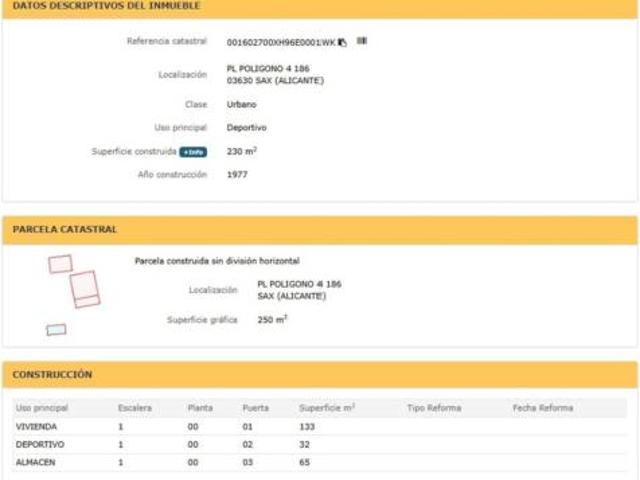Click the 'Año construcción' label

coord(172,175)
